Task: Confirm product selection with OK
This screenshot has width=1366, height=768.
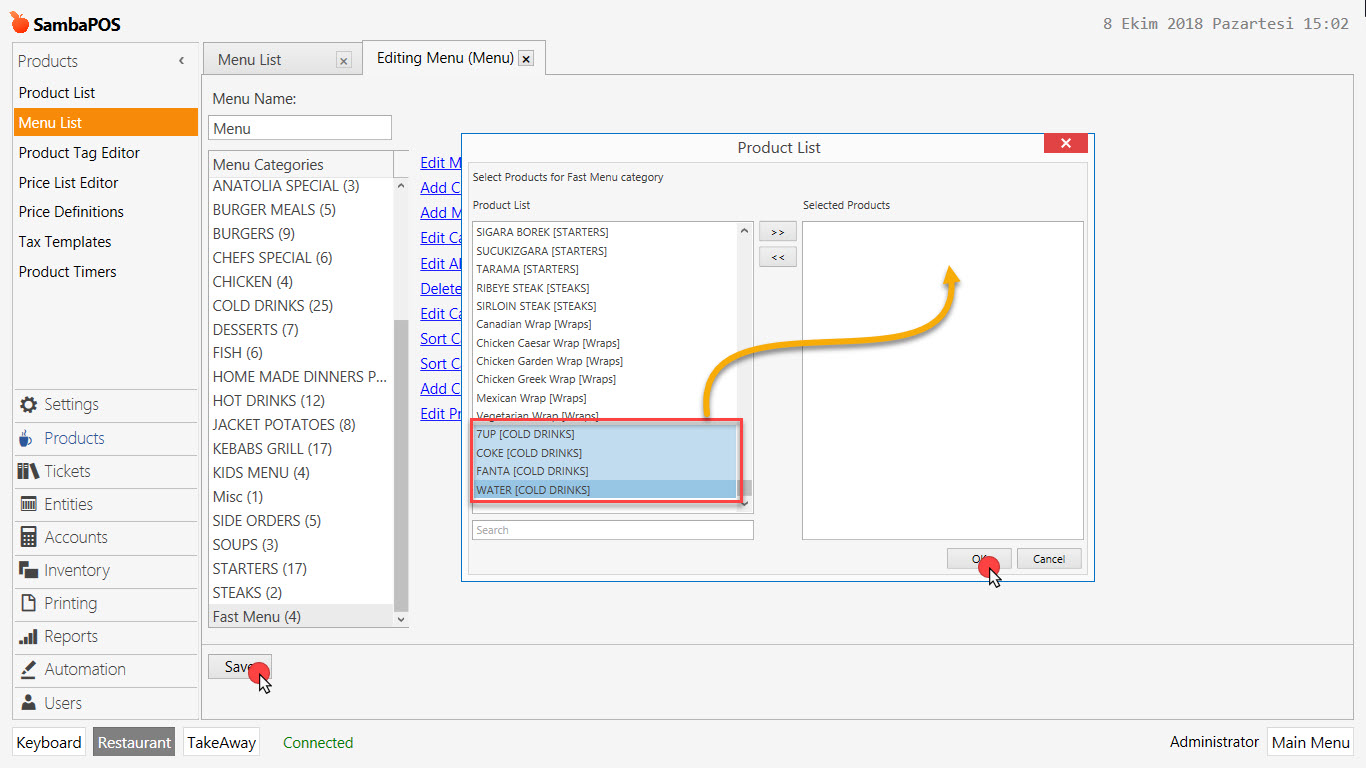Action: (977, 559)
